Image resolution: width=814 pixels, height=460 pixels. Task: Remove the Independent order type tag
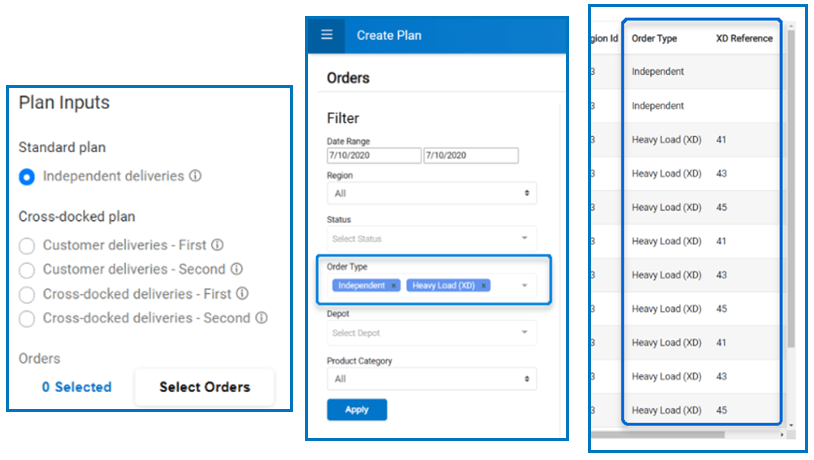tap(394, 286)
